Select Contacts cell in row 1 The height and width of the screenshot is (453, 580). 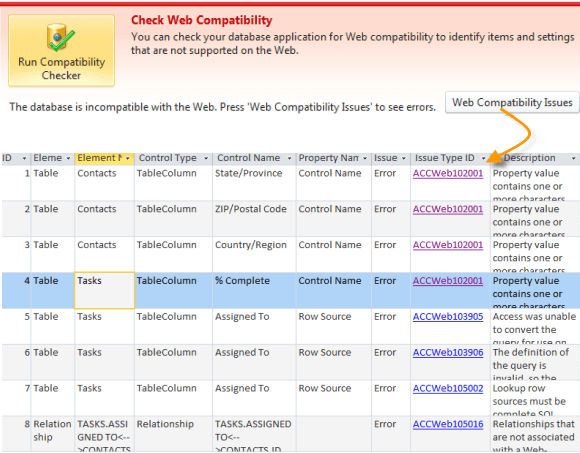click(x=104, y=183)
